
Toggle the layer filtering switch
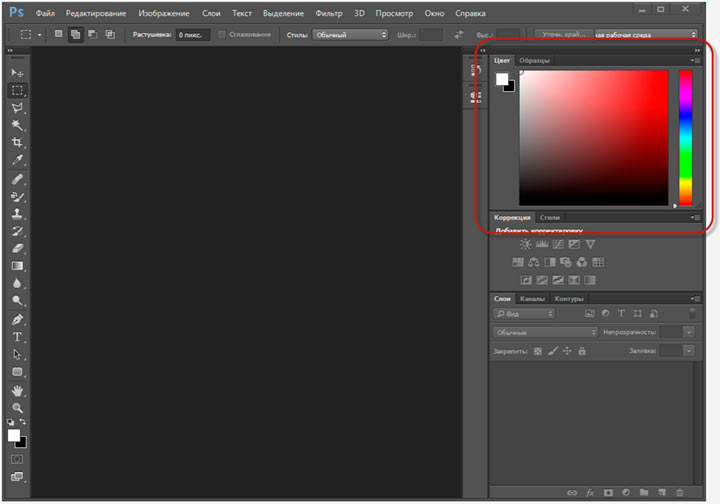(x=692, y=314)
